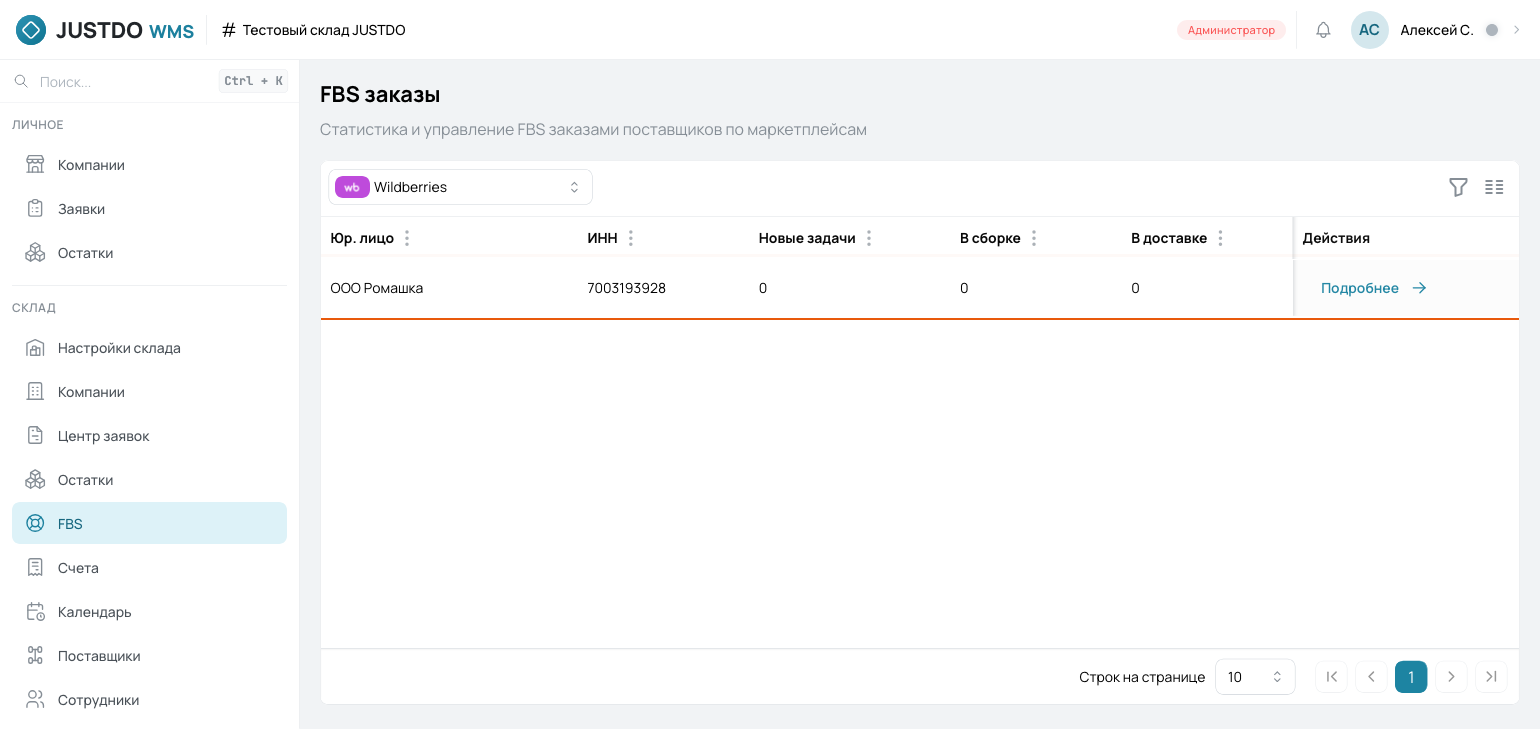Expand the Wildberries marketplace dropdown
This screenshot has height=729, width=1540.
click(x=460, y=187)
